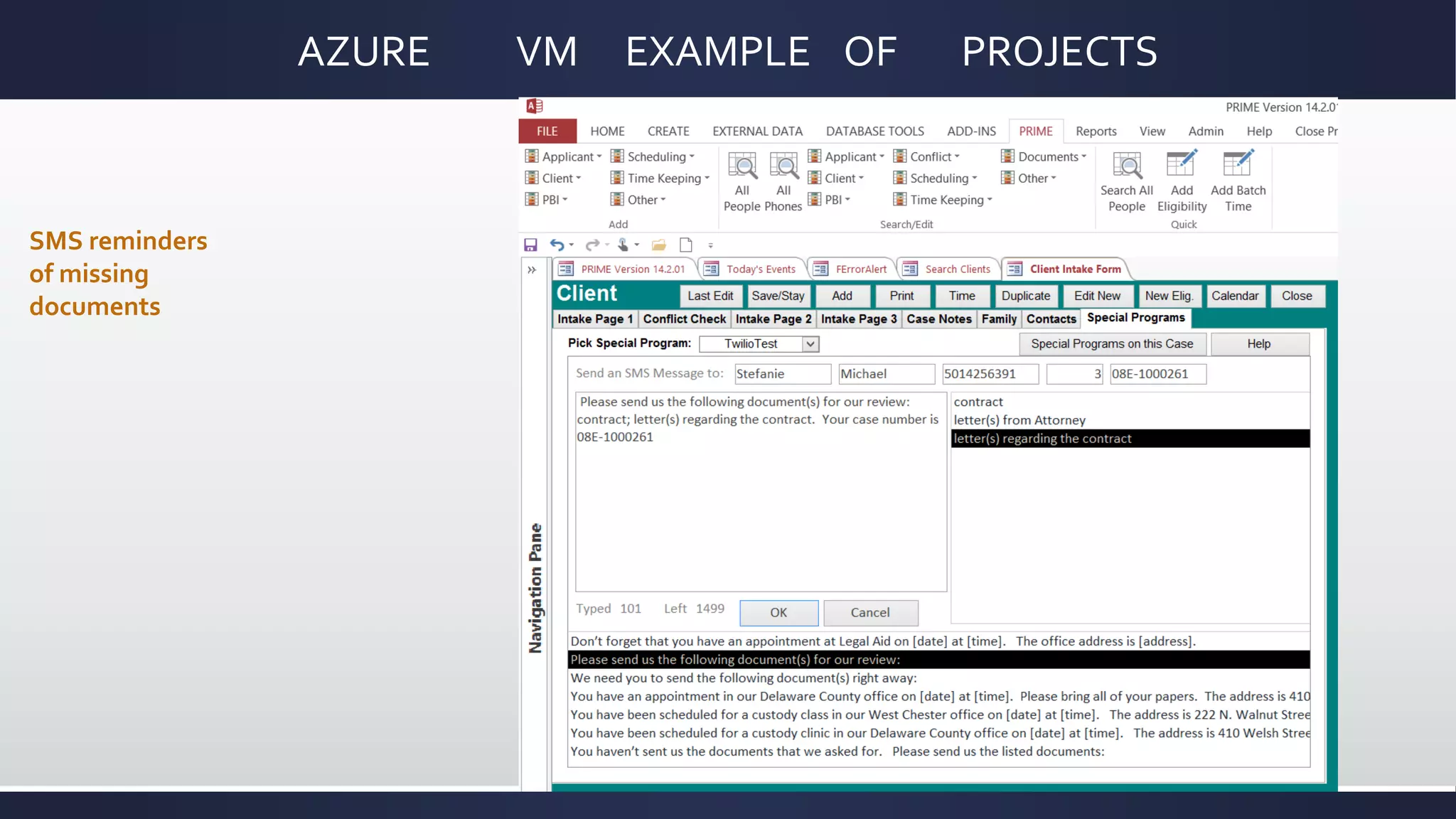
Task: Click inside the SMS message text box
Action: [761, 492]
